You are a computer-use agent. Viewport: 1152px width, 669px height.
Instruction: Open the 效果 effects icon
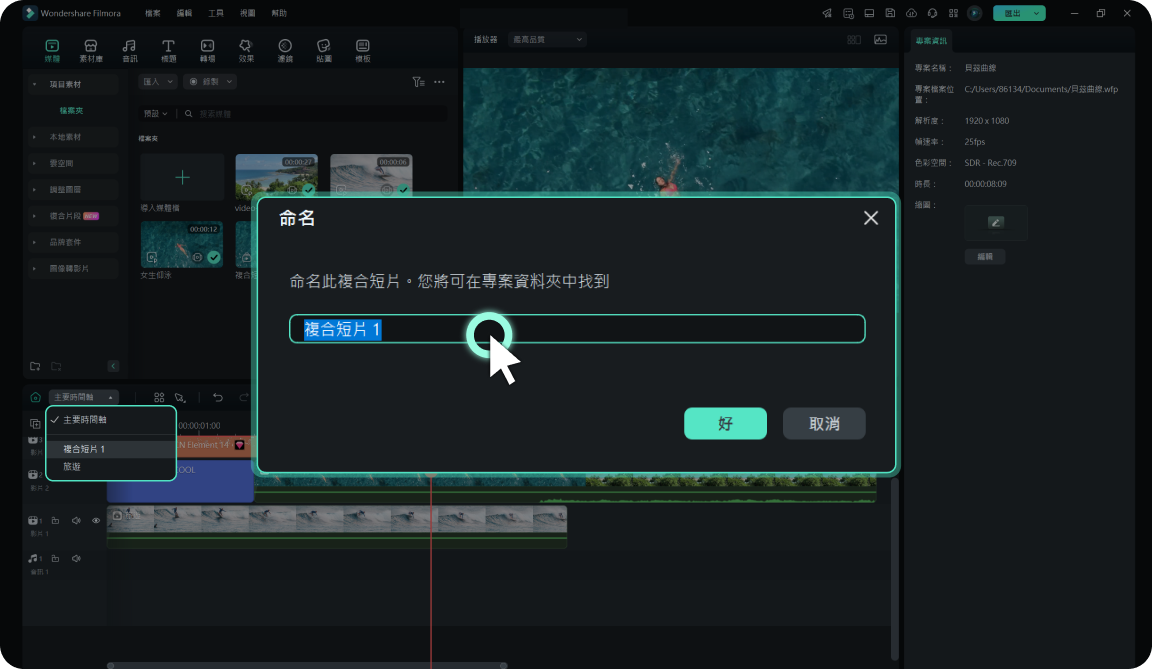pyautogui.click(x=246, y=50)
